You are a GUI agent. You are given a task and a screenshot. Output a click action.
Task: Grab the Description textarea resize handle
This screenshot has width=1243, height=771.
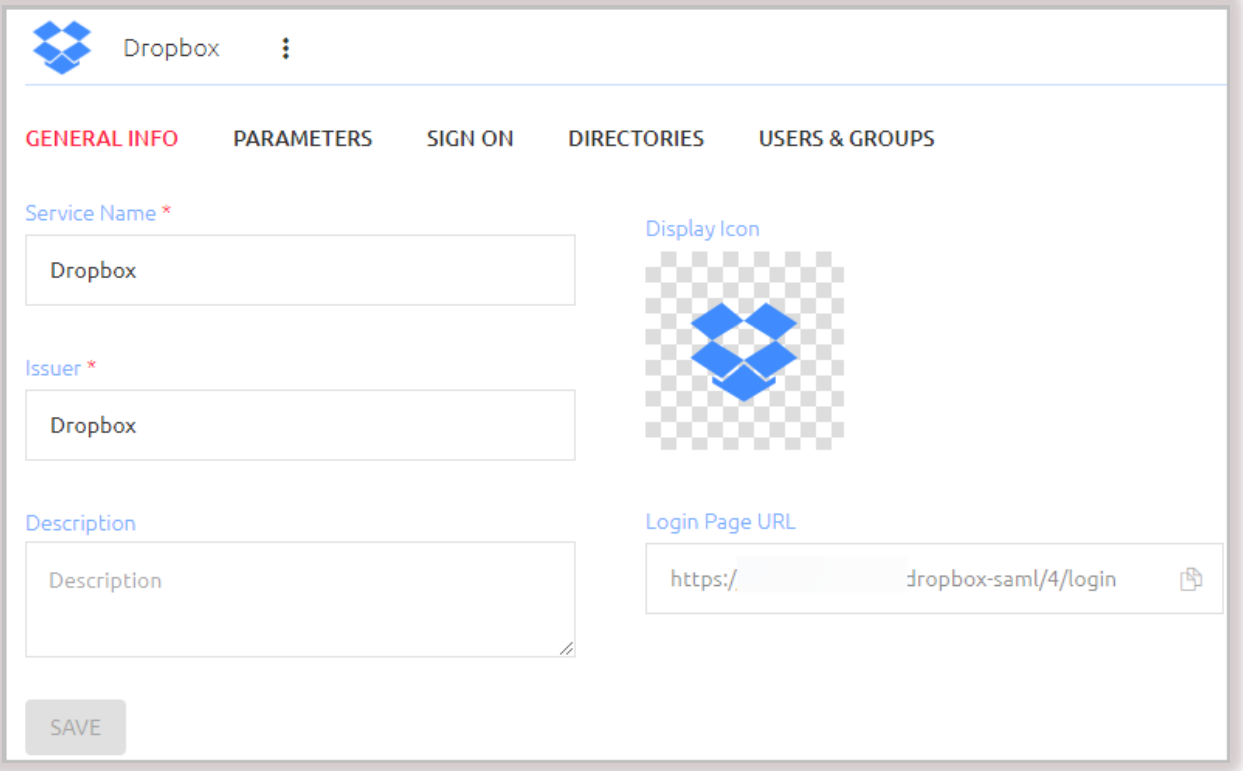click(x=567, y=649)
